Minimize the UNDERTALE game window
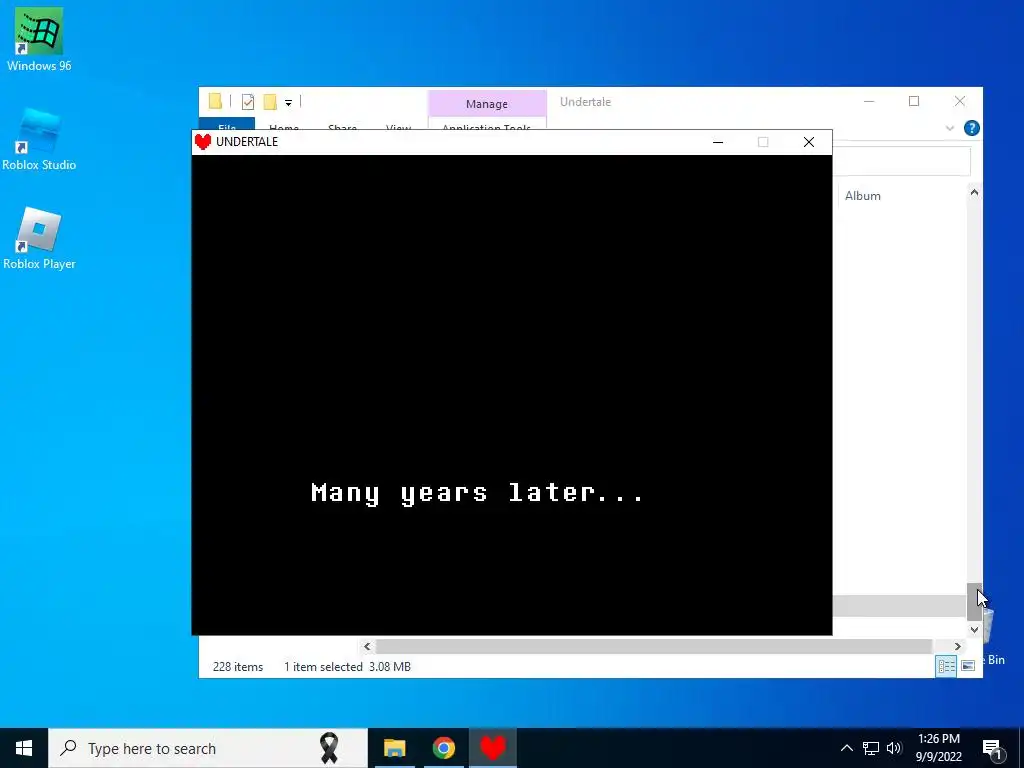The image size is (1024, 768). point(718,142)
